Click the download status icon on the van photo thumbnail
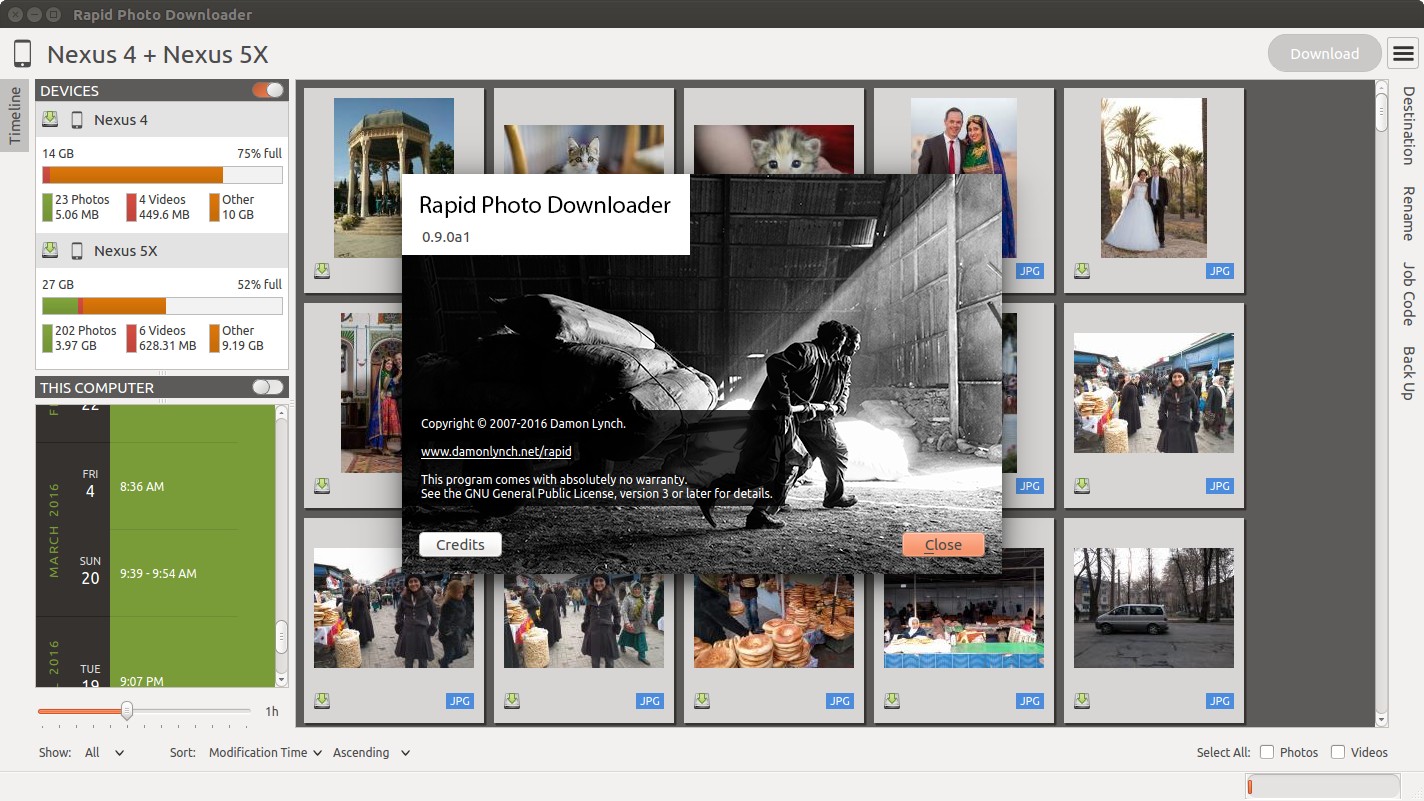 click(x=1081, y=700)
